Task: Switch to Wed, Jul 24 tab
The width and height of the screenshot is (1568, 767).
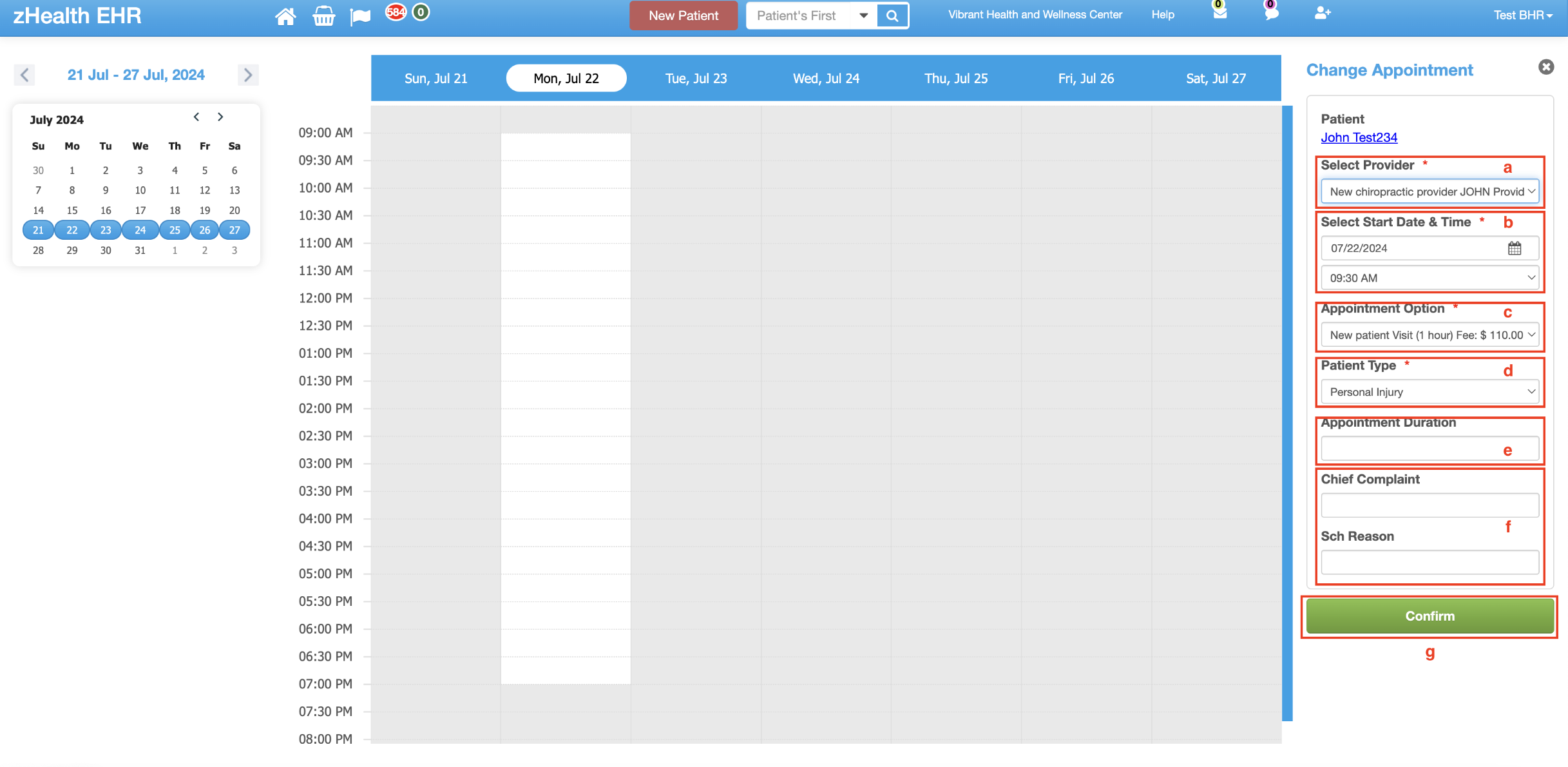Action: click(826, 78)
